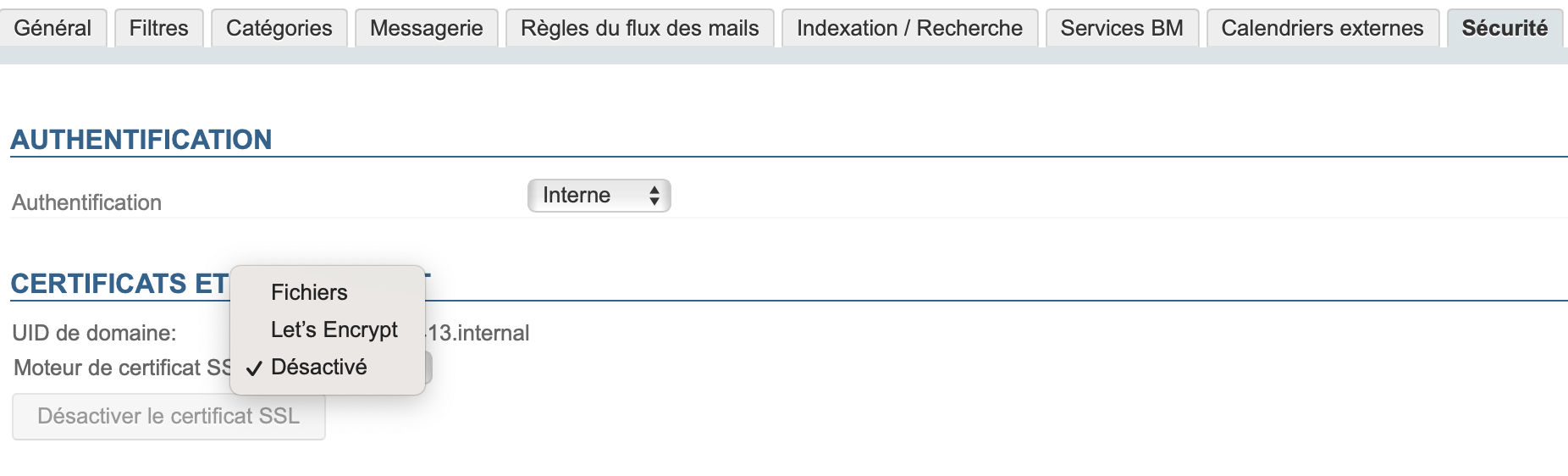Pick the checked Désactivé option
Viewport: 1568px width, 476px height.
(x=318, y=367)
